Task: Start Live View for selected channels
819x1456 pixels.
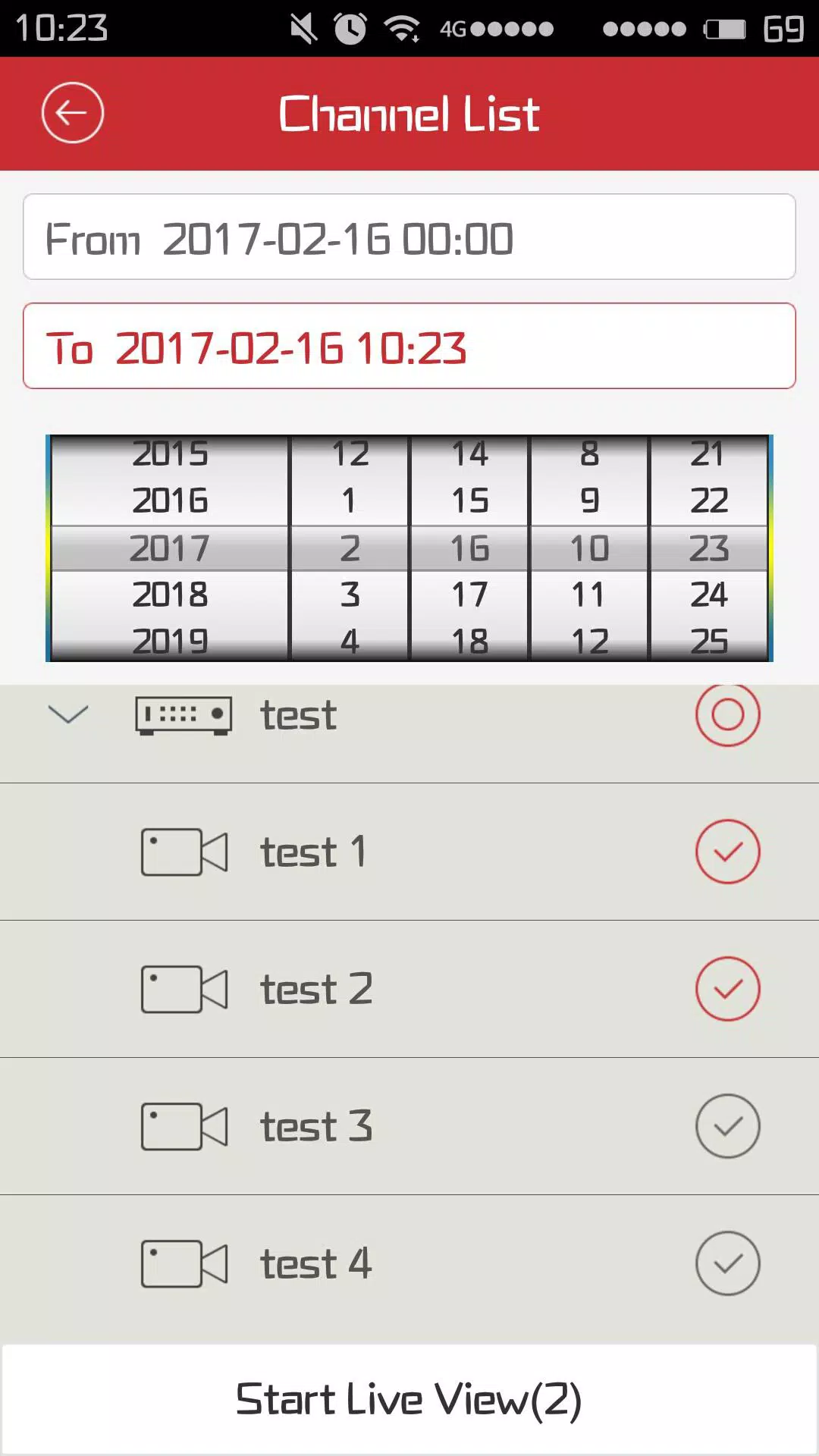Action: [x=409, y=1400]
